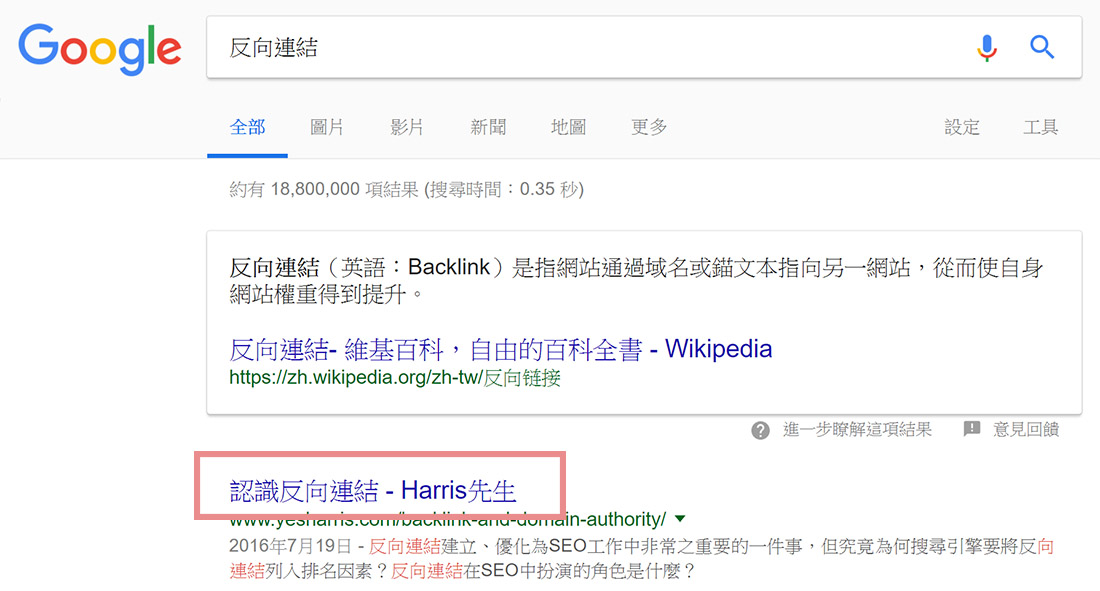Screen dimensions: 1100x591
Task: Select the 全部 tab
Action: [247, 127]
